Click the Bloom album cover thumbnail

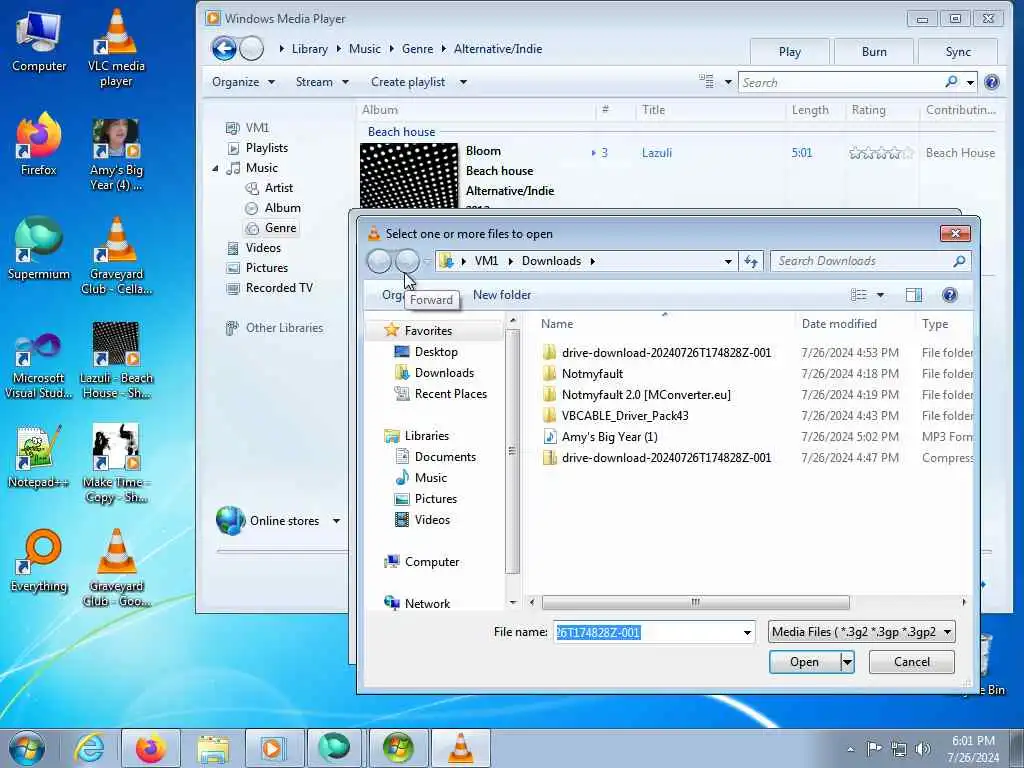tap(409, 175)
